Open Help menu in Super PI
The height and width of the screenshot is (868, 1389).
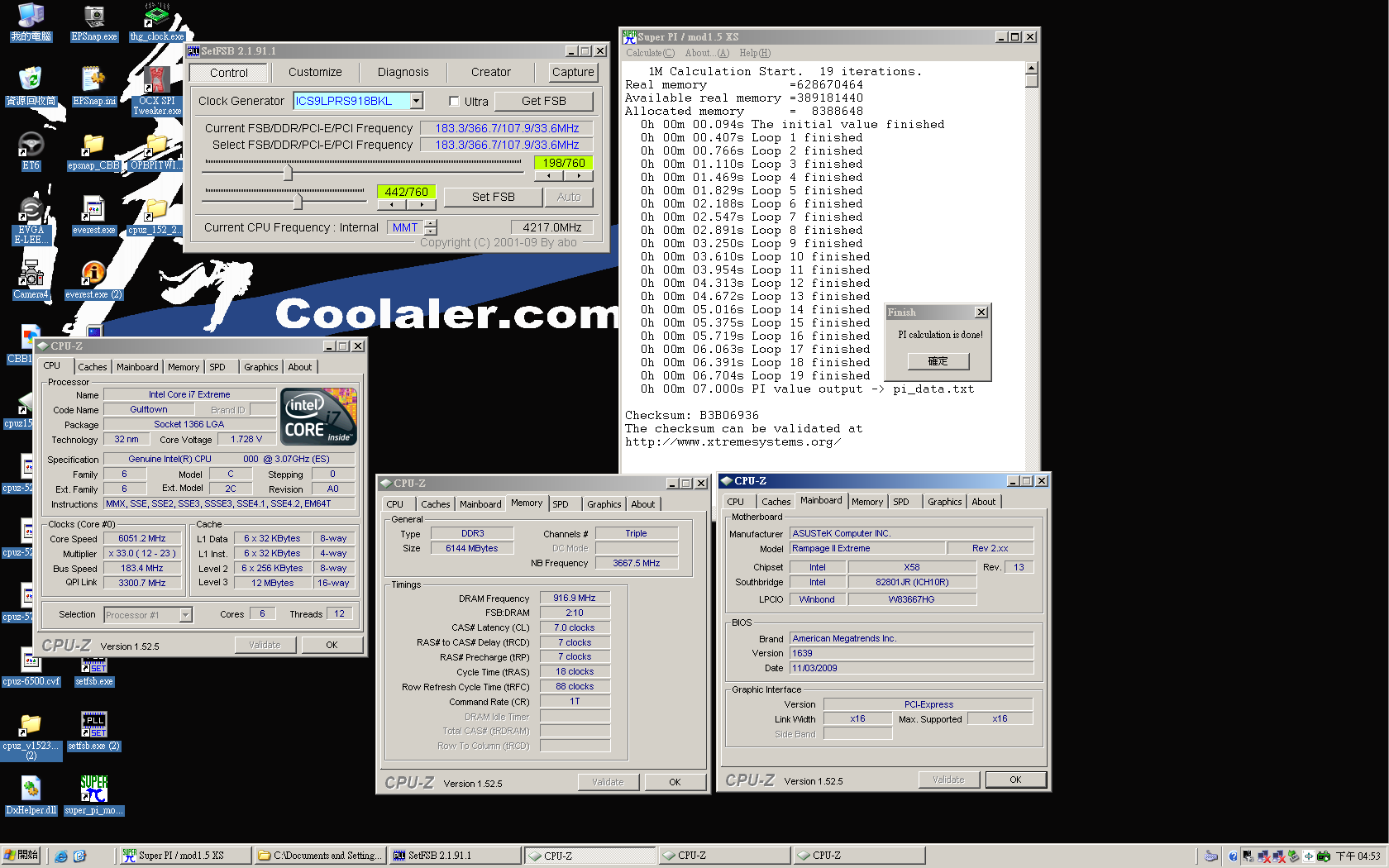[754, 53]
